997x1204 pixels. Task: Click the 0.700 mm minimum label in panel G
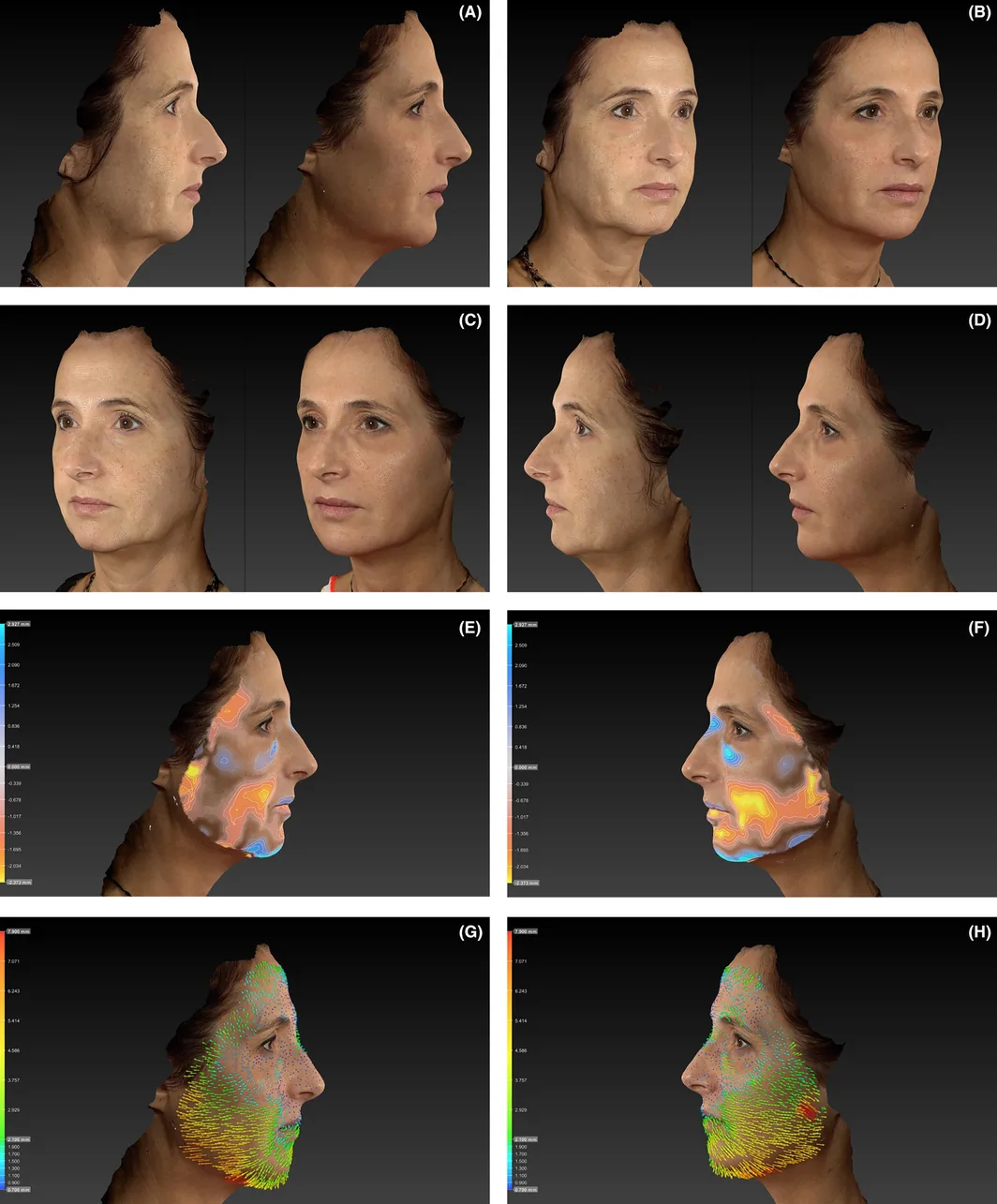click(19, 1189)
